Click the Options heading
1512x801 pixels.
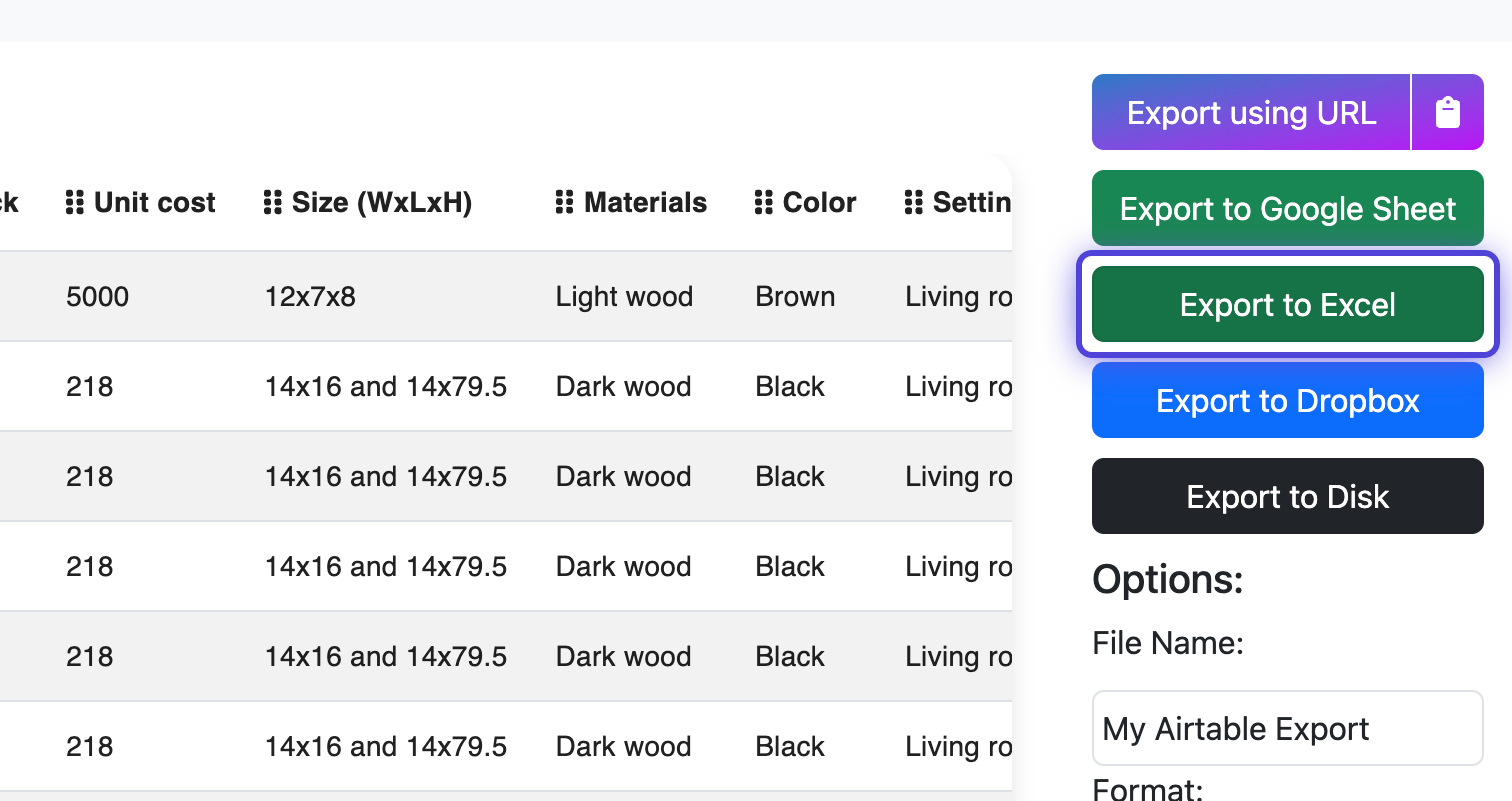coord(1168,579)
